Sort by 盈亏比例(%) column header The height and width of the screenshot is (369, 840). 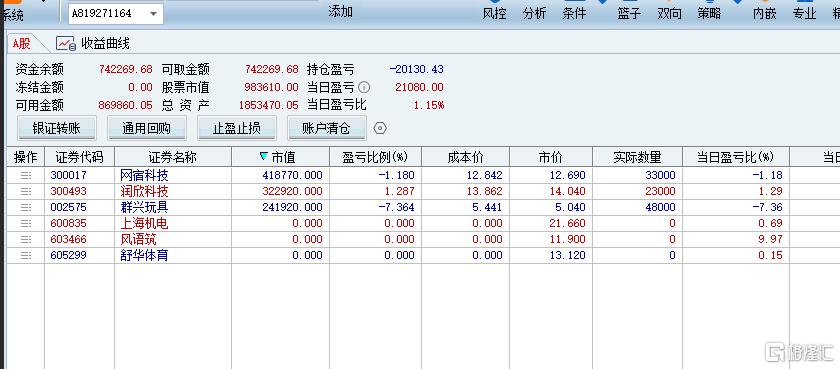(x=375, y=157)
